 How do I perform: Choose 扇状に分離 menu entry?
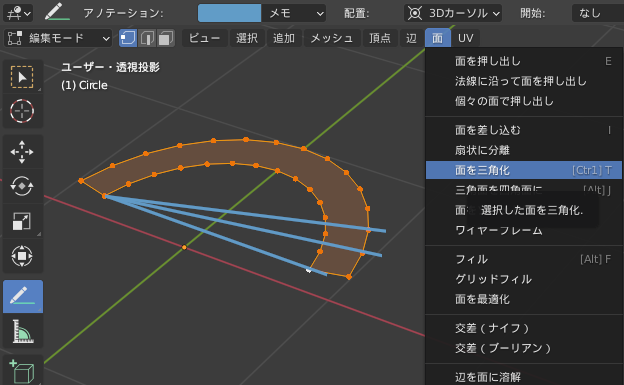524,150
